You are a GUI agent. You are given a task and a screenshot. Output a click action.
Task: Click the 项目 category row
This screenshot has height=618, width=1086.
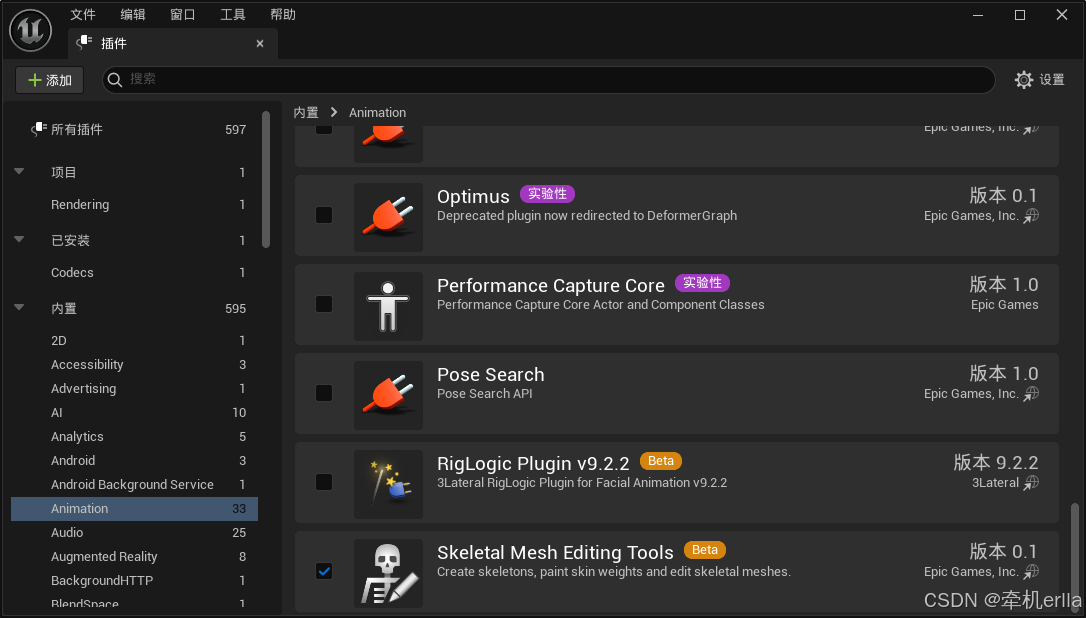pos(134,173)
